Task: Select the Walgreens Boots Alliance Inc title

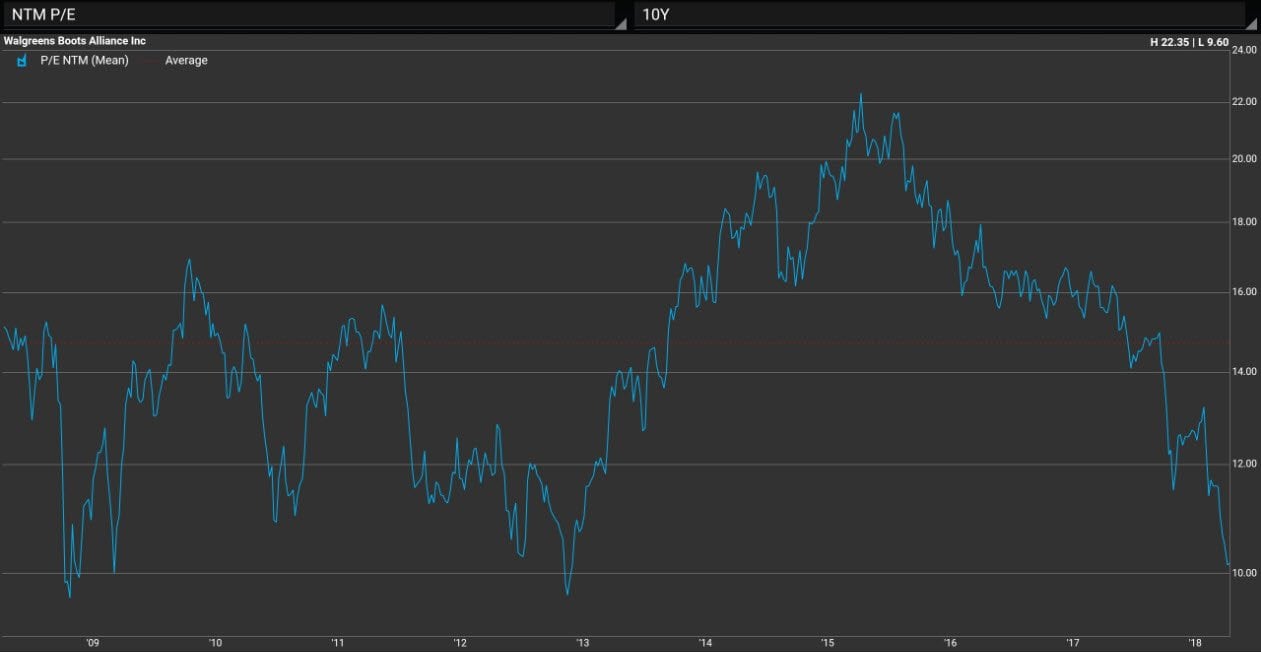Action: pyautogui.click(x=75, y=41)
